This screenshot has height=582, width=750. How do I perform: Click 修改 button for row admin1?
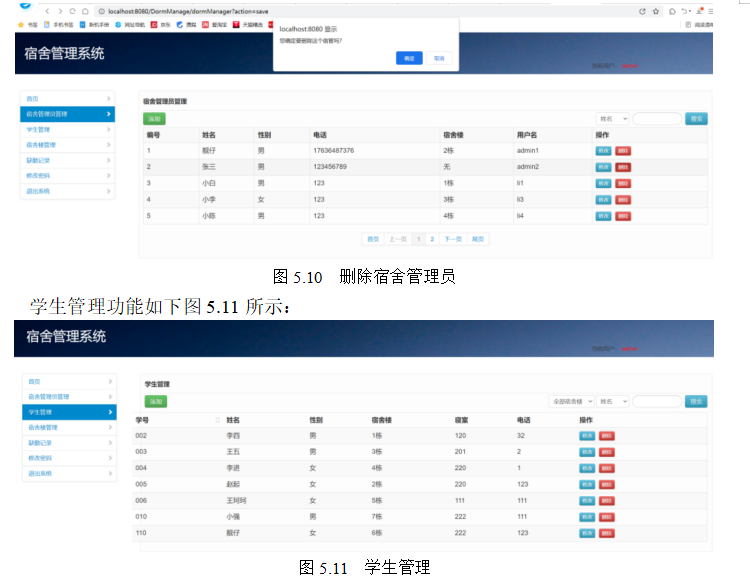pyautogui.click(x=603, y=151)
